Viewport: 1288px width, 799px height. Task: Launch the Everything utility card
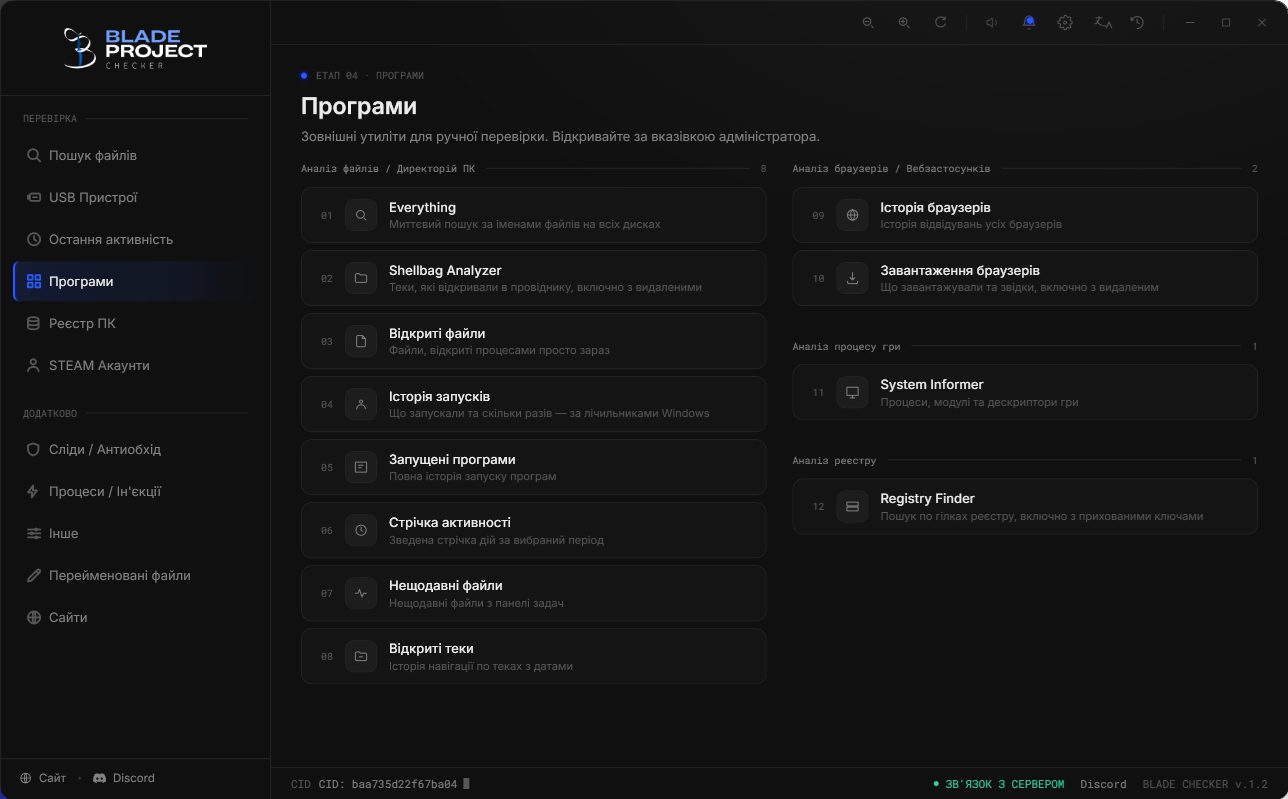click(x=534, y=215)
